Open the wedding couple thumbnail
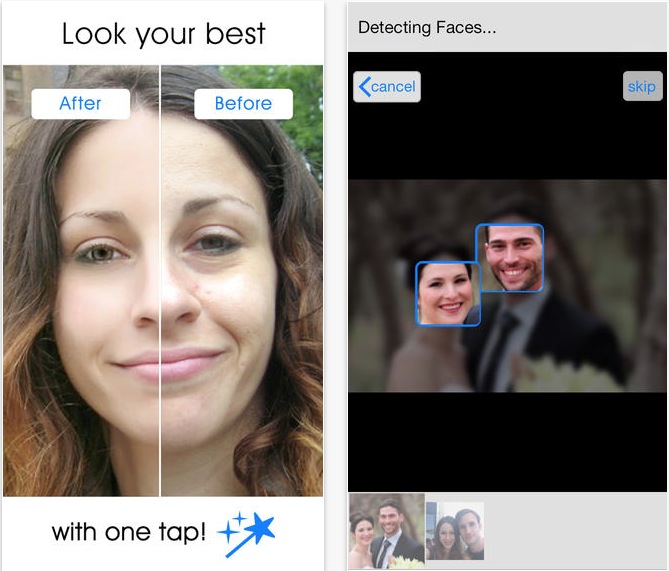669x571 pixels. pos(387,531)
